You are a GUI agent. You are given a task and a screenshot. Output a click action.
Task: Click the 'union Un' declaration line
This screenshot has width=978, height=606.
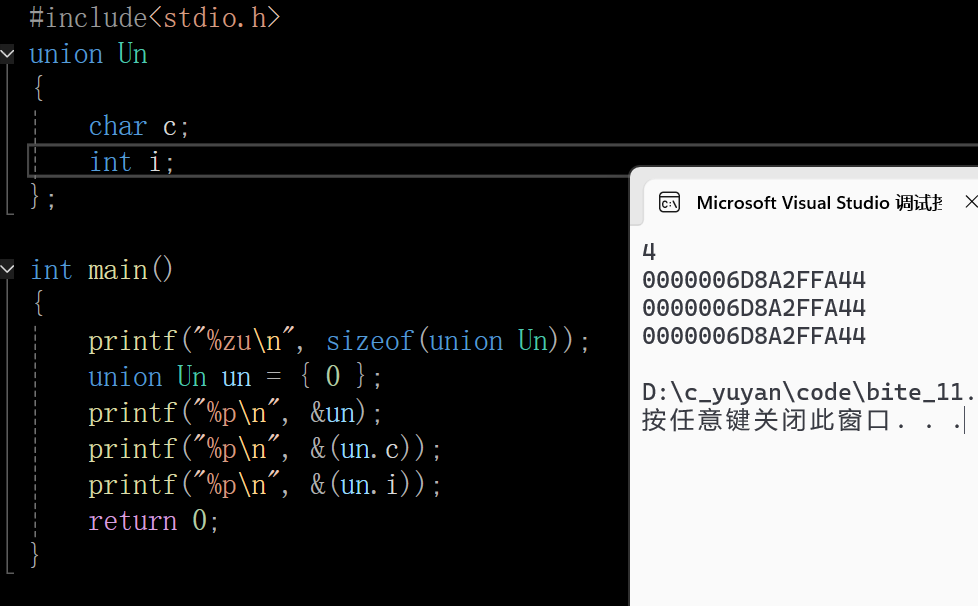(89, 54)
